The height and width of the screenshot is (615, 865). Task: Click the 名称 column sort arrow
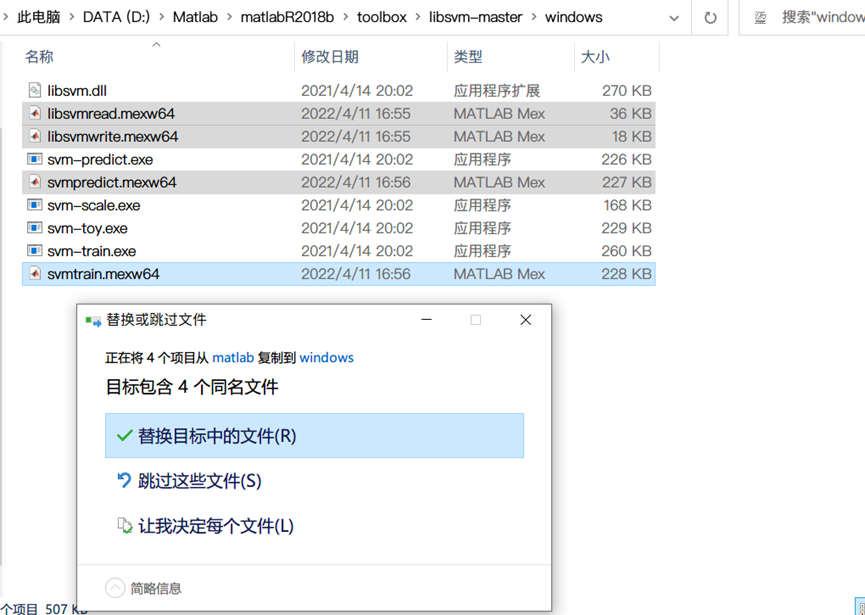pyautogui.click(x=156, y=45)
